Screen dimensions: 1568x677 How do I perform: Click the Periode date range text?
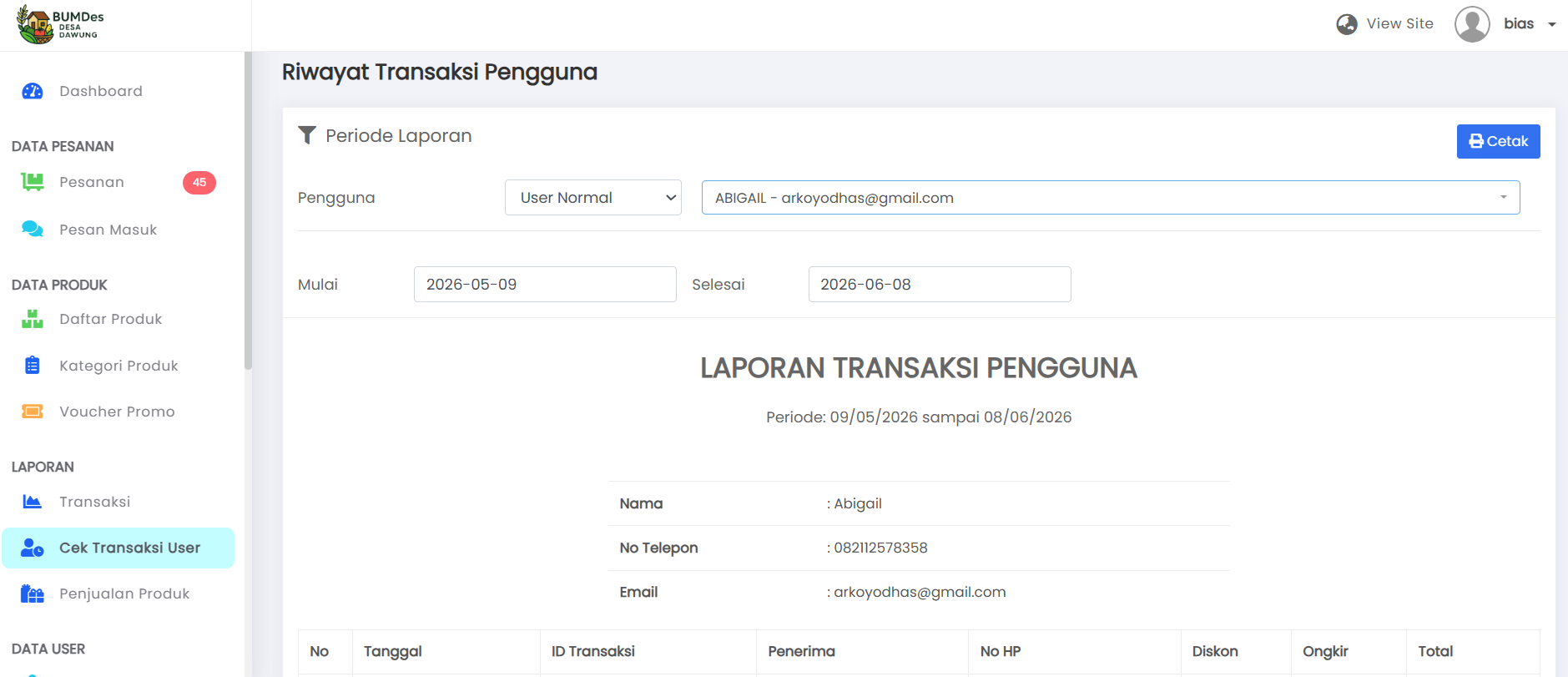[x=919, y=417]
